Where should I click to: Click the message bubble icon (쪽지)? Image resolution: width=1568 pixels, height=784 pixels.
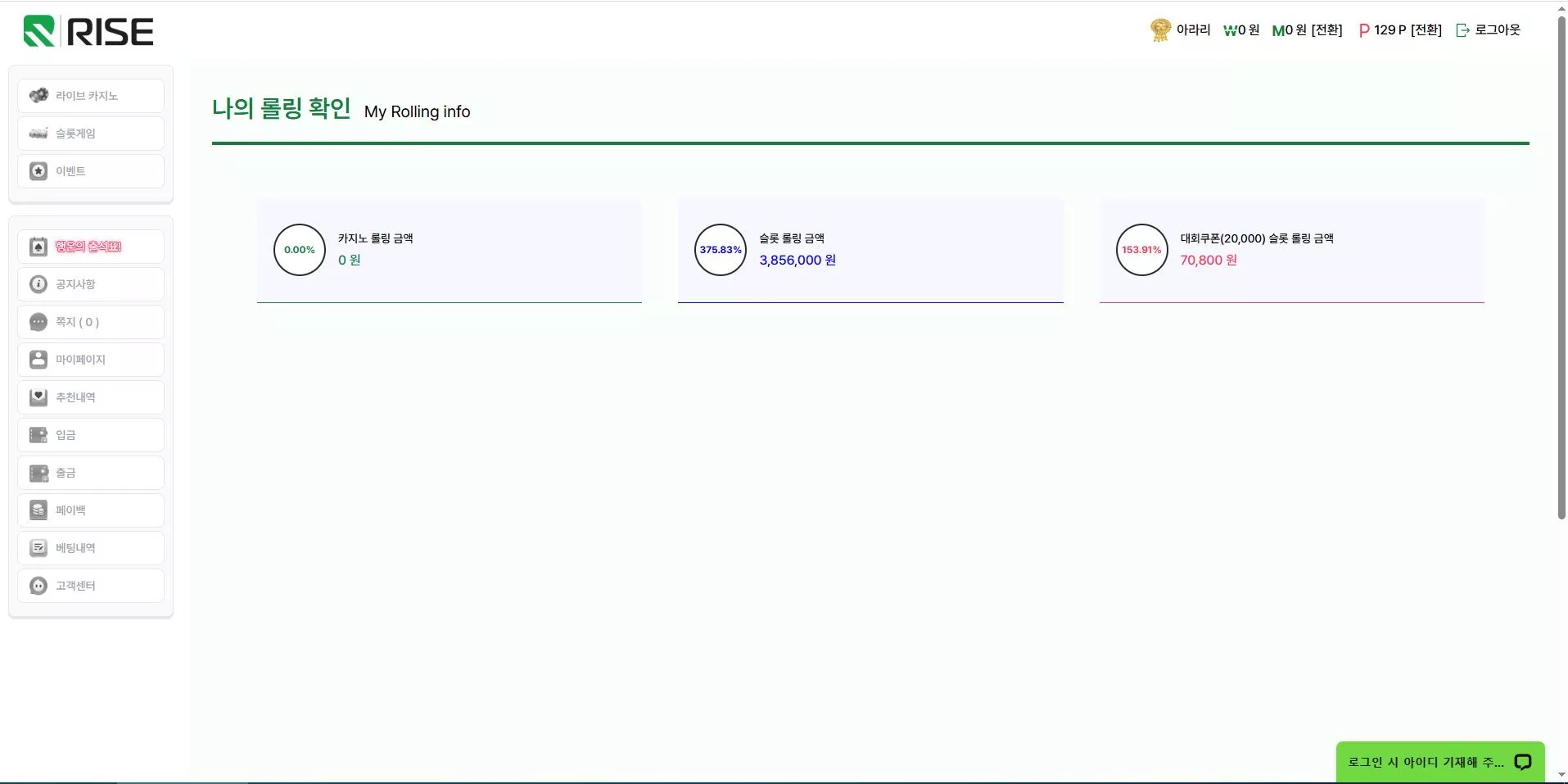tap(38, 322)
